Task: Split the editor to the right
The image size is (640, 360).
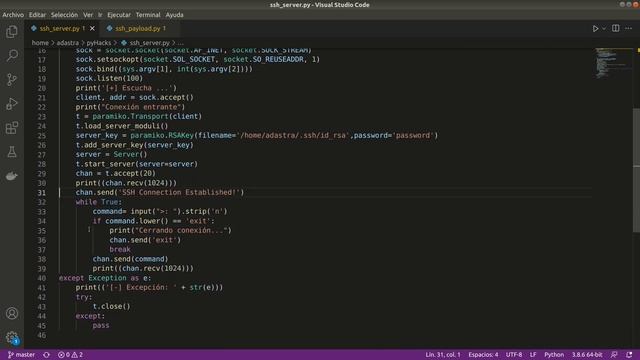Action: pos(616,28)
